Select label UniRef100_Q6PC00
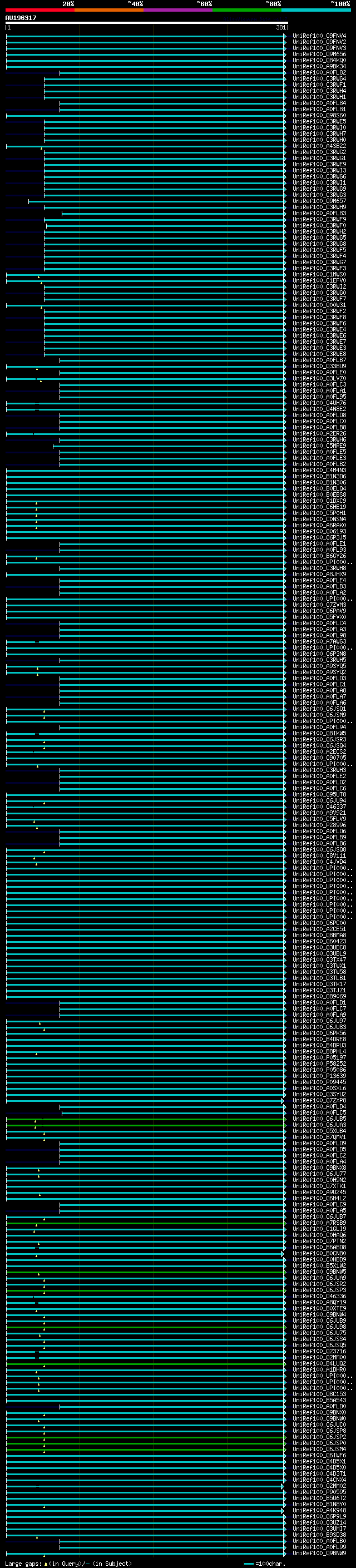This screenshot has width=356, height=1568. pos(319,923)
